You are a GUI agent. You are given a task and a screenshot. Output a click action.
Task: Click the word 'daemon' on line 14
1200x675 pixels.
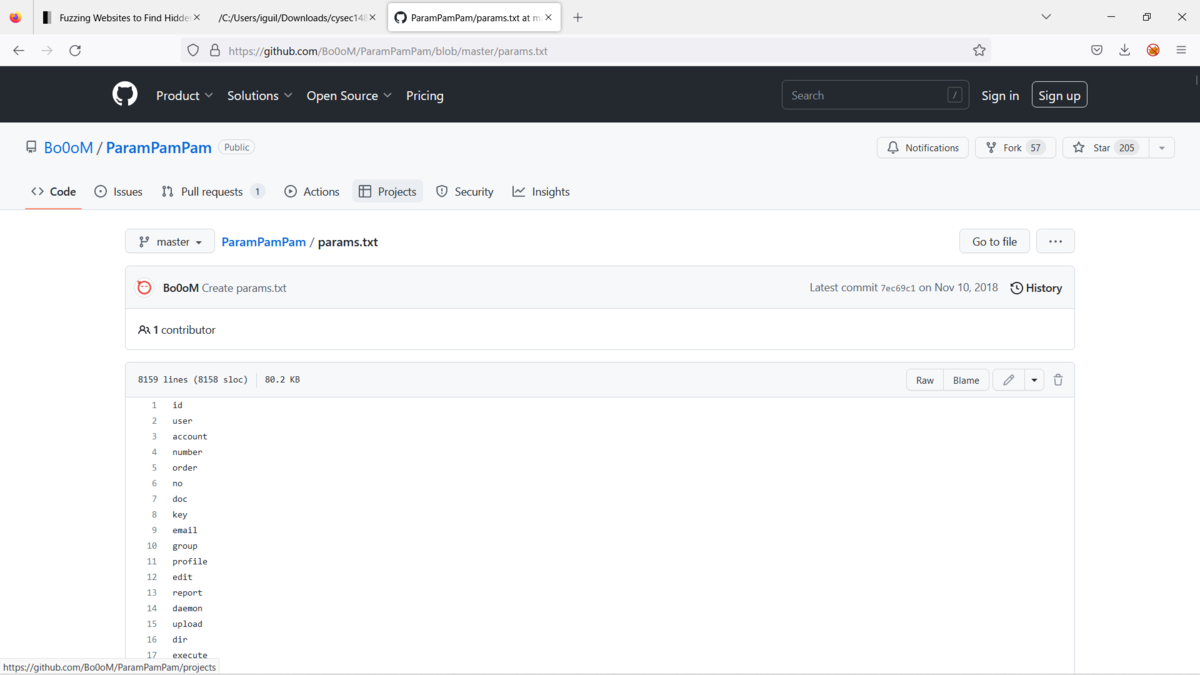pos(187,608)
